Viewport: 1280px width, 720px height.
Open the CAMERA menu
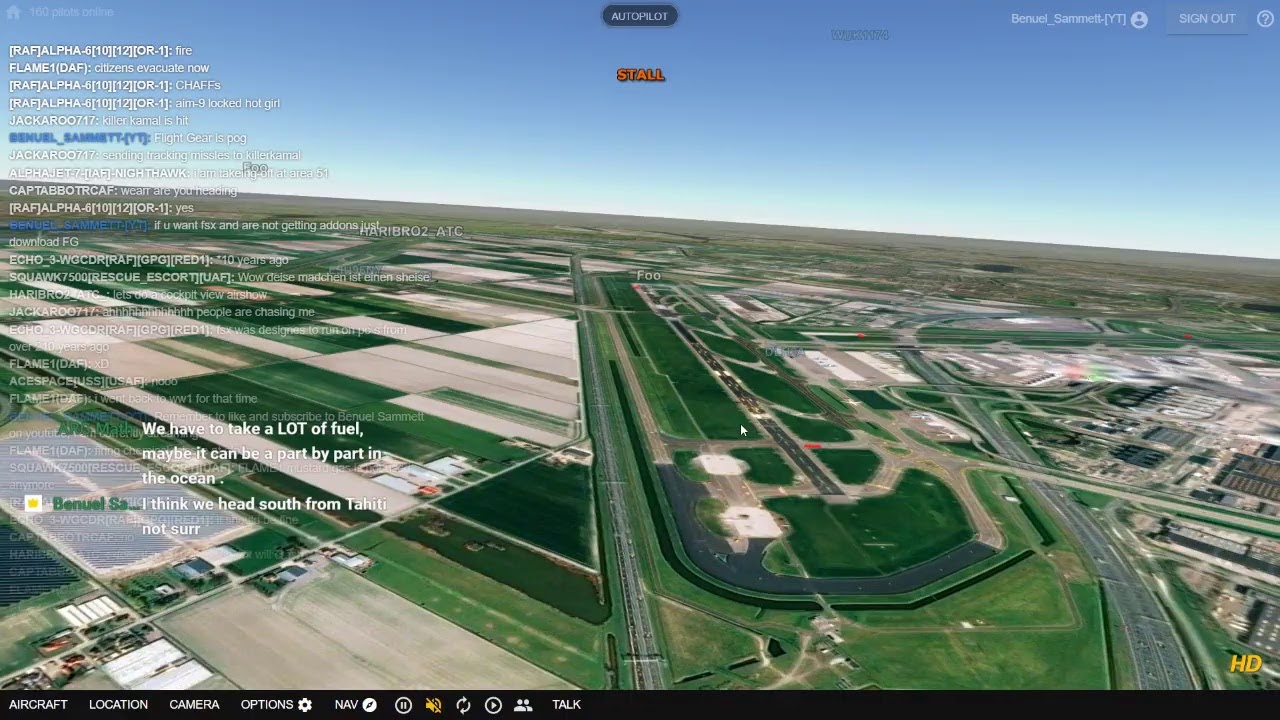pyautogui.click(x=194, y=705)
